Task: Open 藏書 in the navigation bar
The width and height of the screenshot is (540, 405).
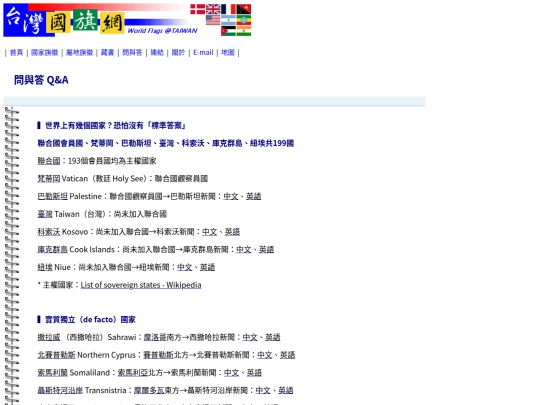Action: (107, 52)
